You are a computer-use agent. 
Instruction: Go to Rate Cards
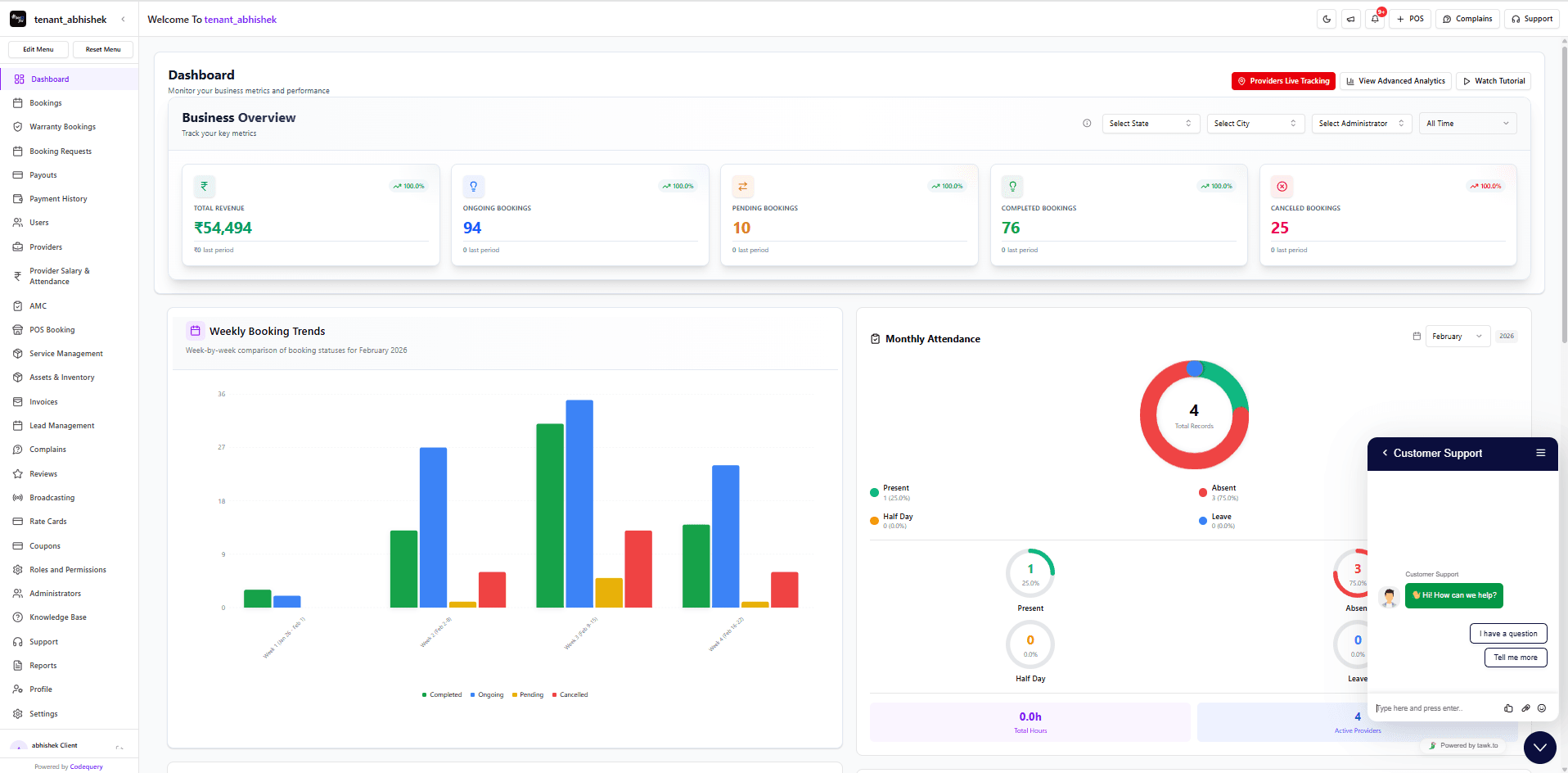coord(47,521)
